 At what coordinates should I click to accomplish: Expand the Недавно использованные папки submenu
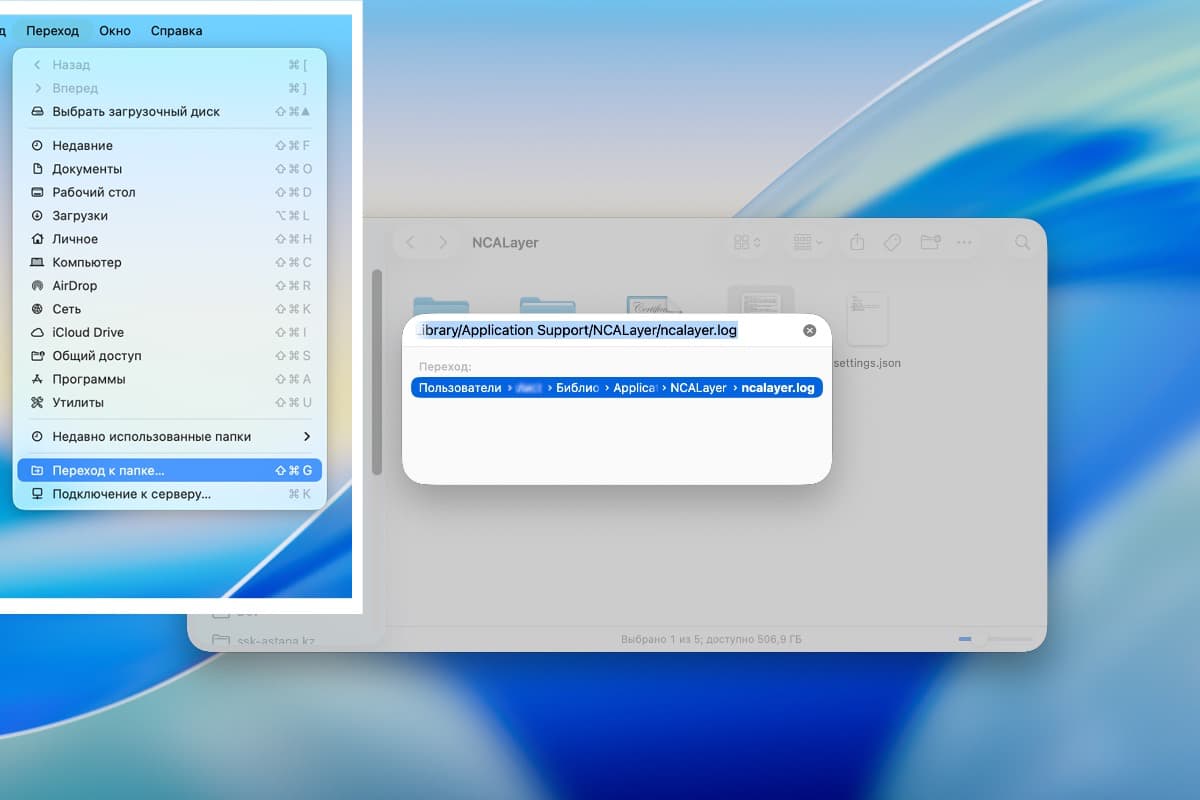tap(172, 436)
